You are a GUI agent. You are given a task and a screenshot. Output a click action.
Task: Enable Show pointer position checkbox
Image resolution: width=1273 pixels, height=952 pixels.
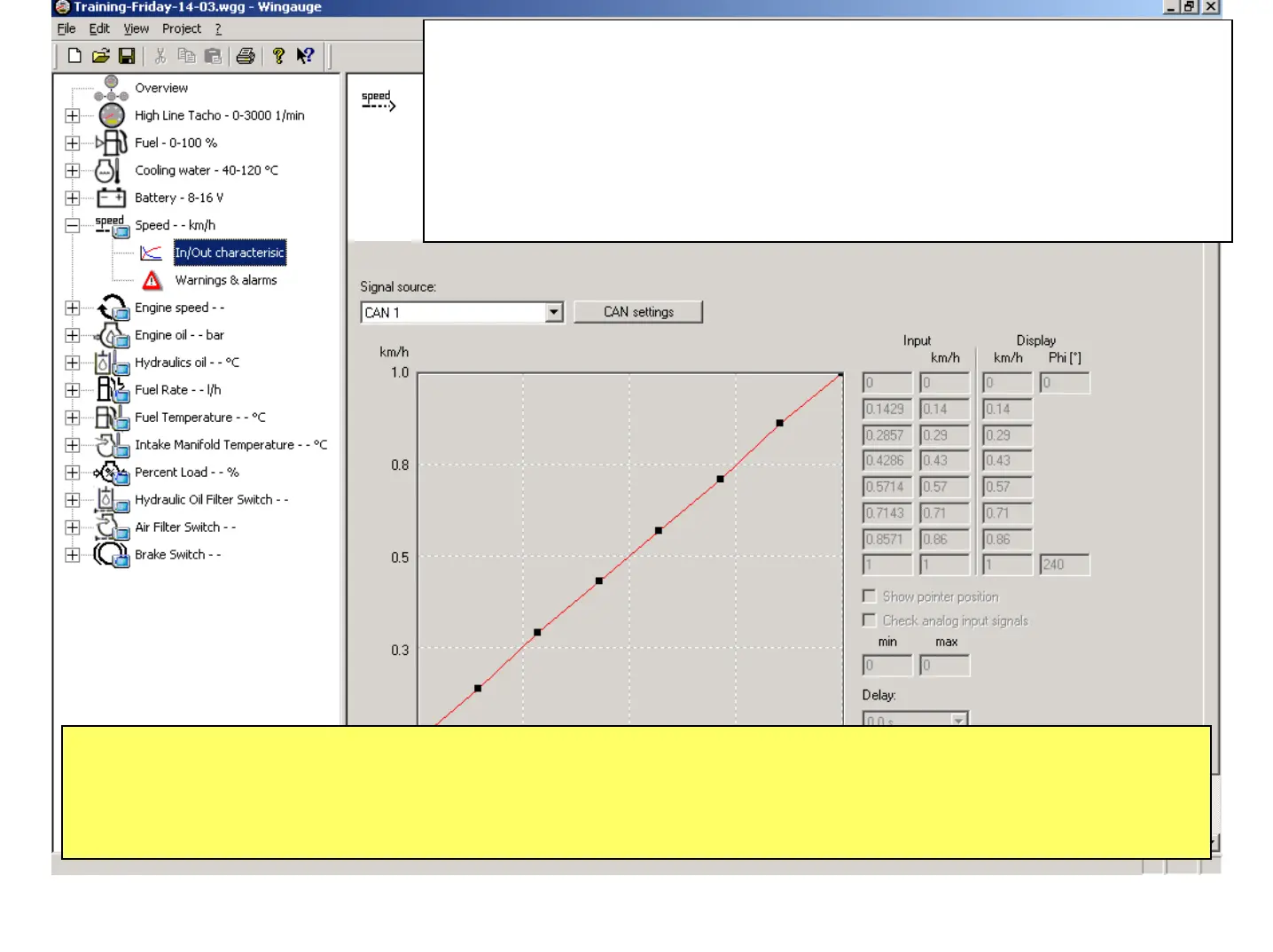(x=869, y=597)
